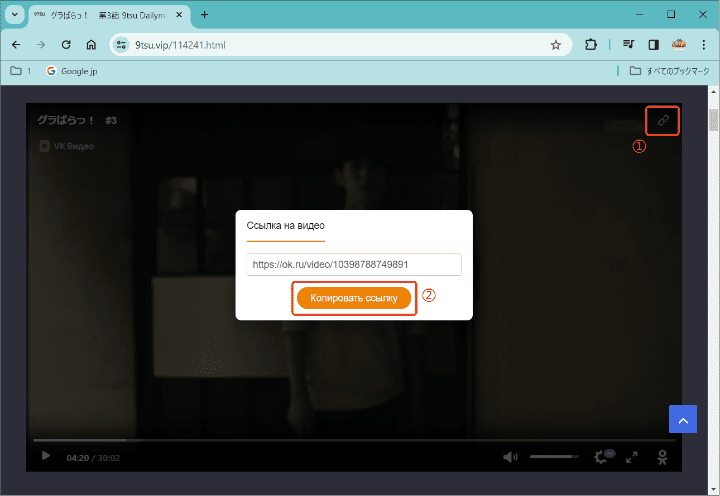Screen dimensions: 720x496
Task: Open the browser extensions puzzle icon
Action: (591, 45)
